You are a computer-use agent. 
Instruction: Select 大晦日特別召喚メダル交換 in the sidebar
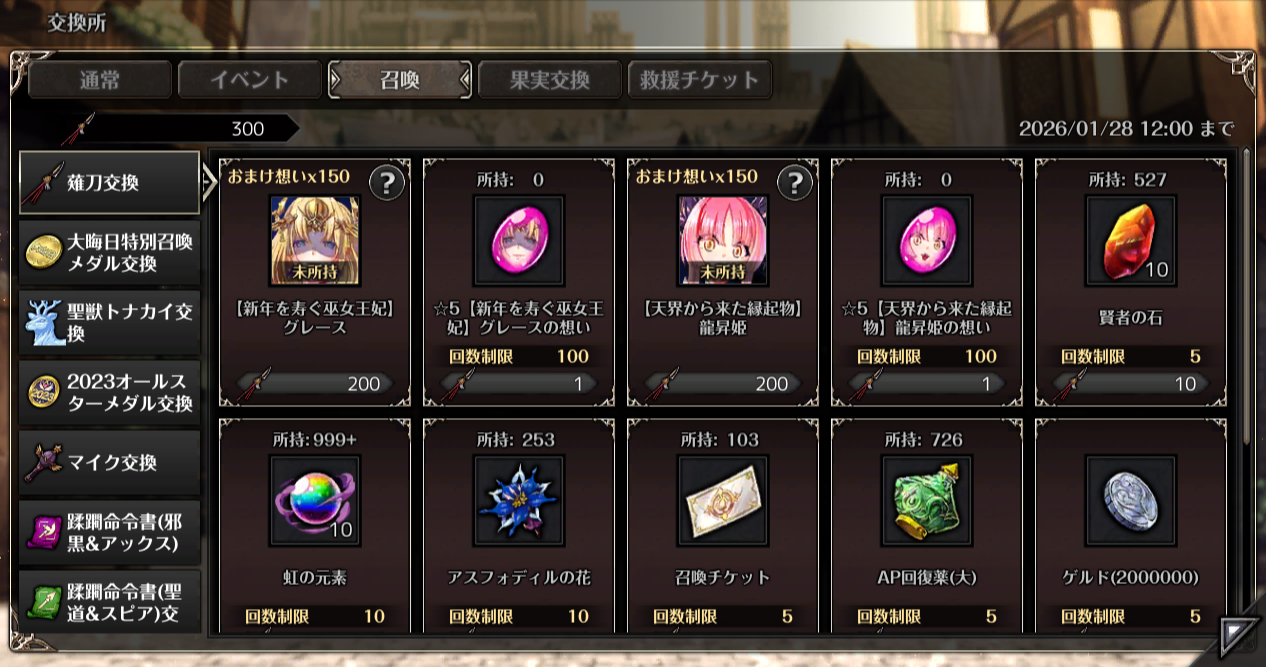pyautogui.click(x=110, y=253)
